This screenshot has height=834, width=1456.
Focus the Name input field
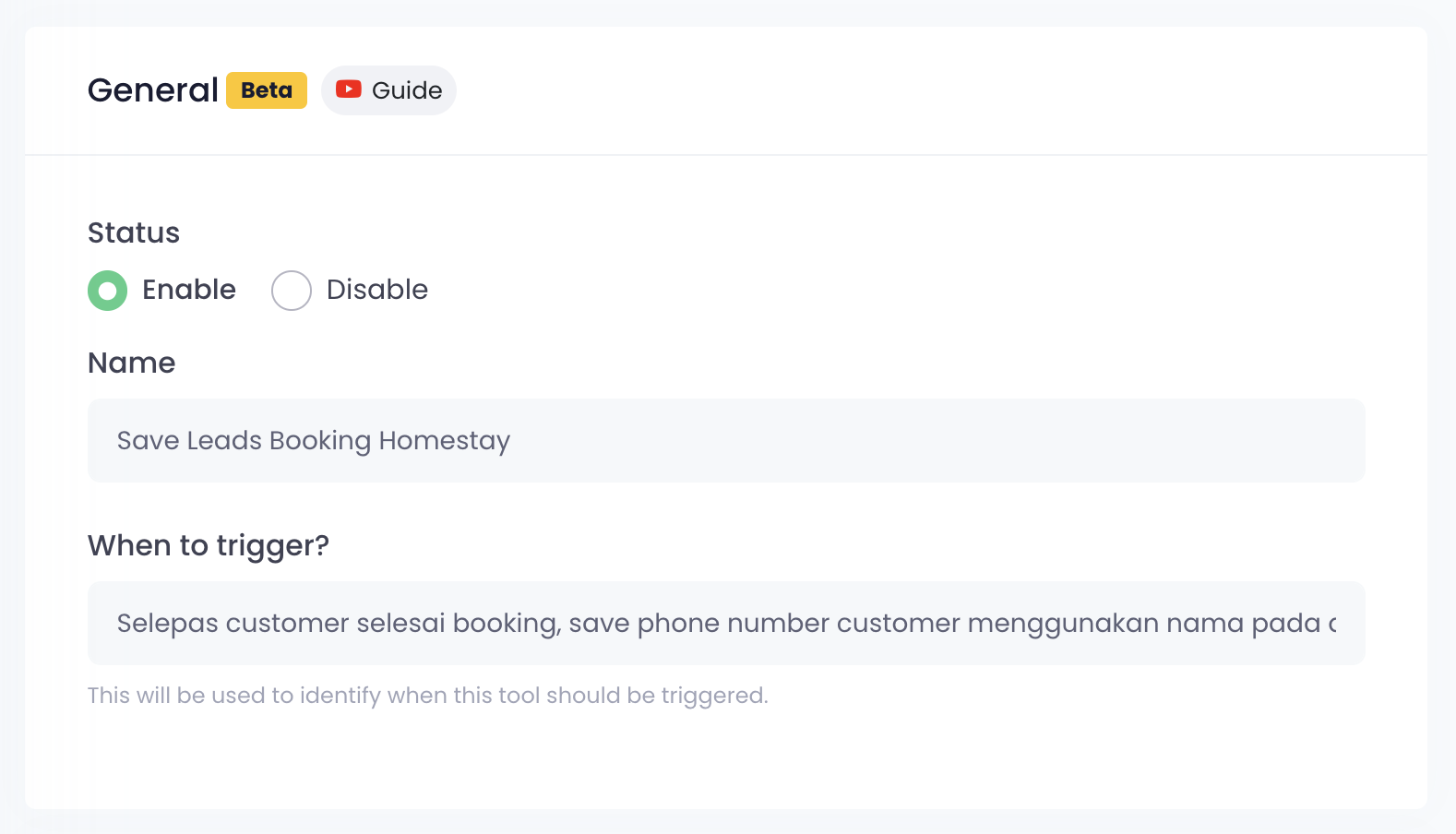tap(726, 440)
